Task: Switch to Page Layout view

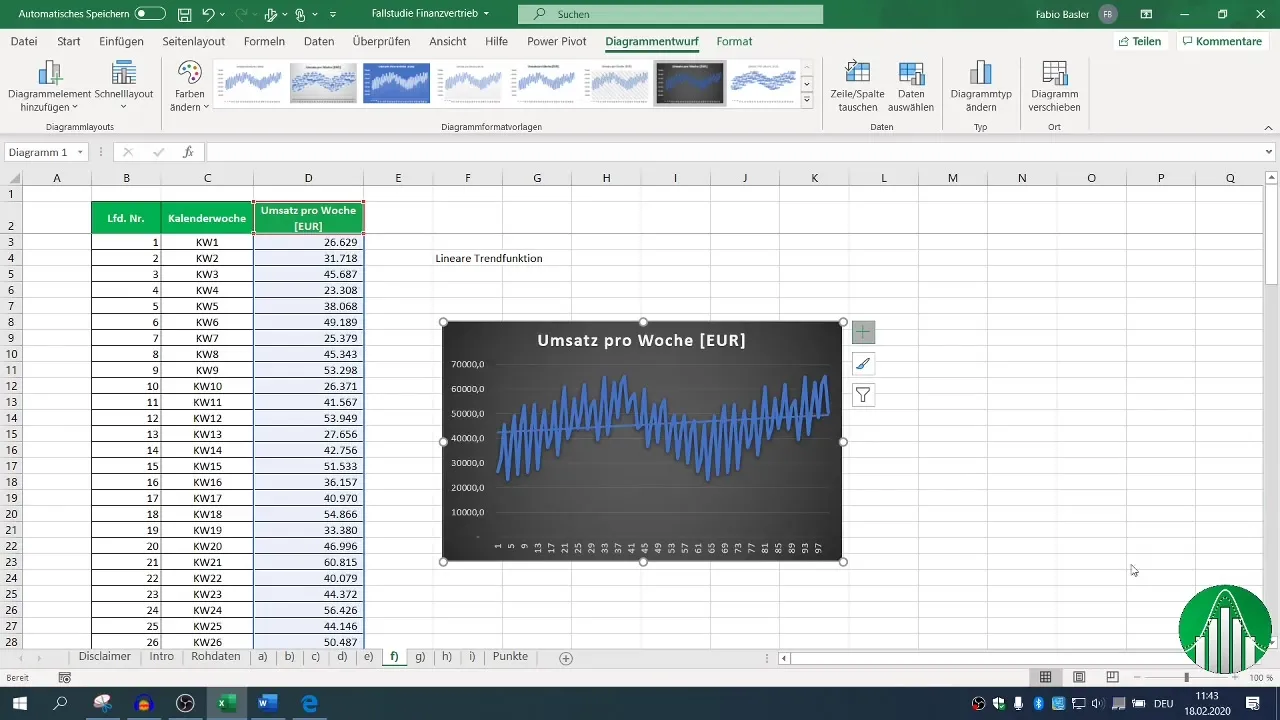Action: [x=1079, y=677]
